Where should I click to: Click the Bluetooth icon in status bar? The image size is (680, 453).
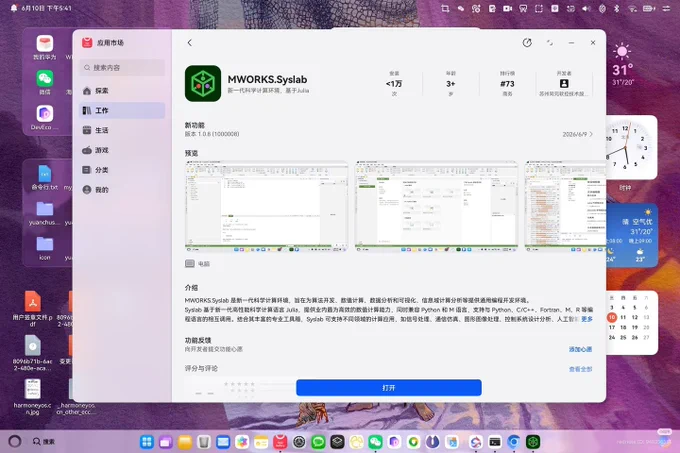[x=617, y=8]
